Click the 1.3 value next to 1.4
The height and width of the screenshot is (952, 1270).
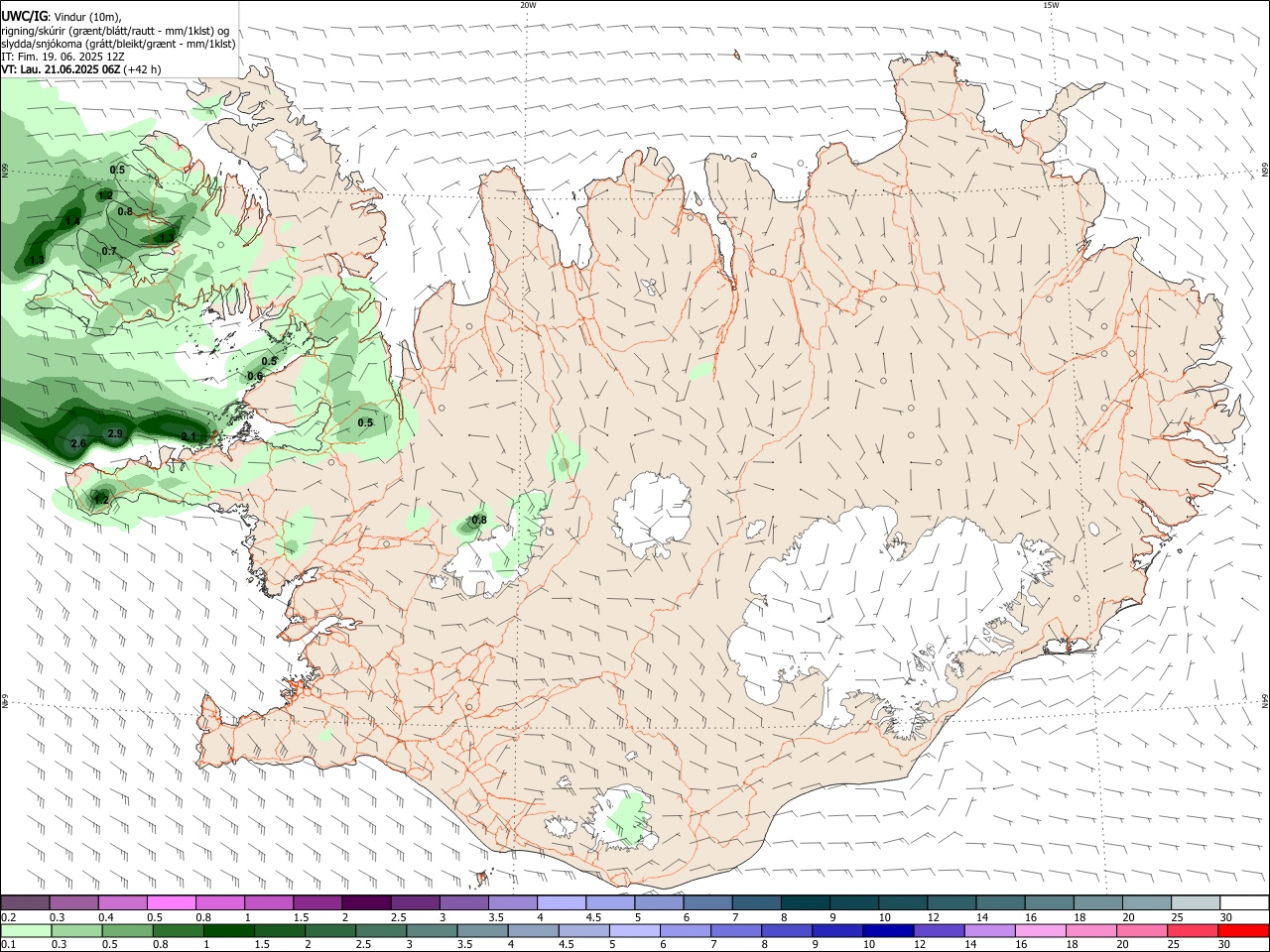[37, 259]
